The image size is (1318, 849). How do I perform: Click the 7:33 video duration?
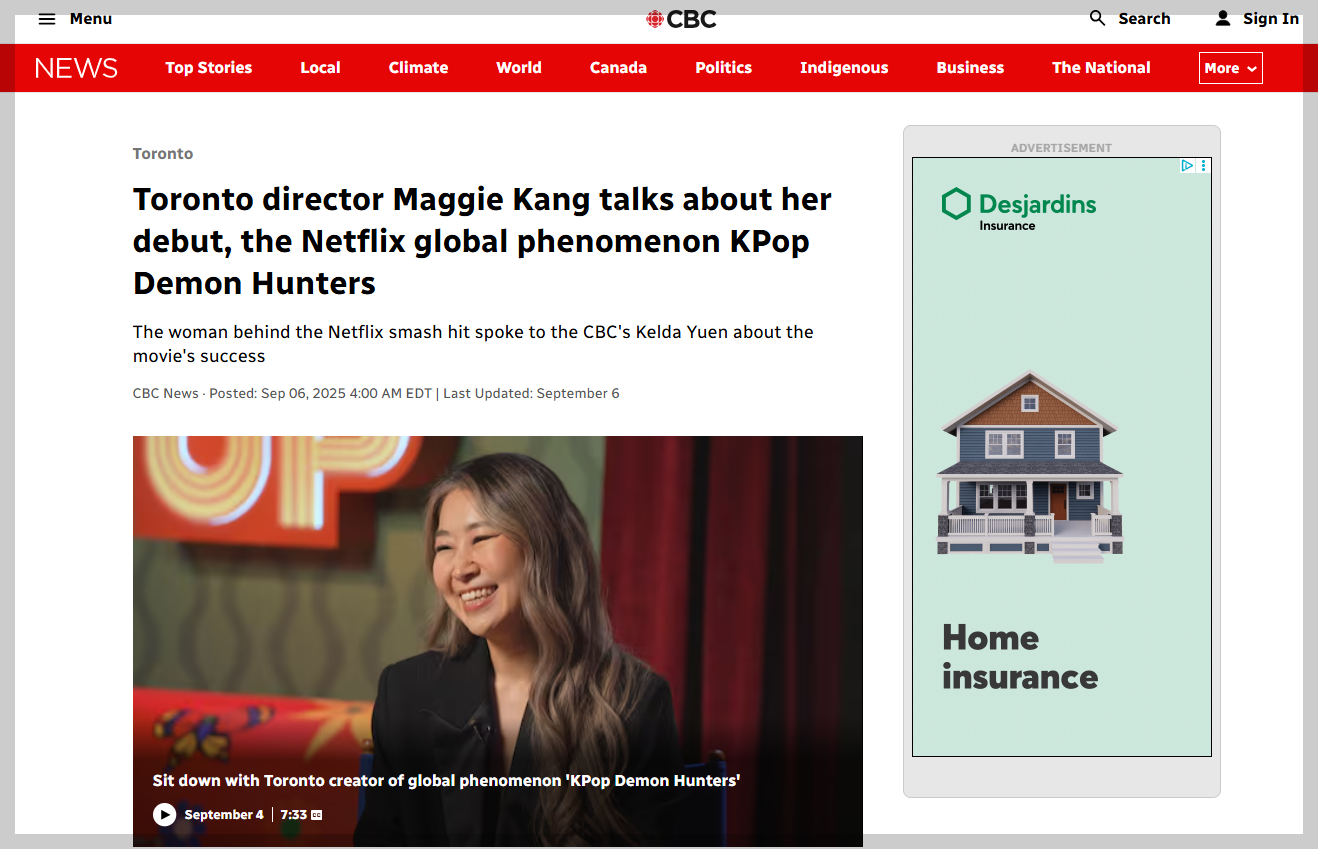point(293,815)
